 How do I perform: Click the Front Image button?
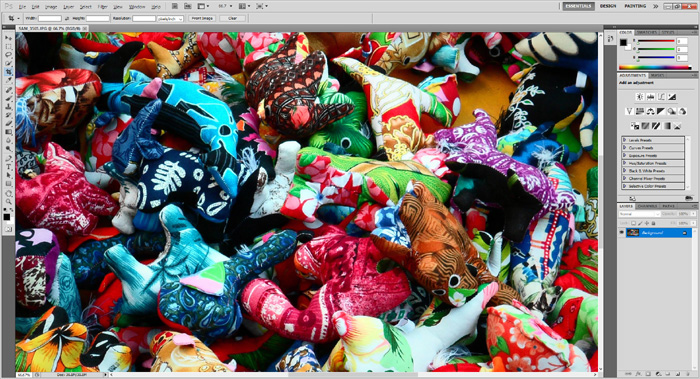click(202, 18)
